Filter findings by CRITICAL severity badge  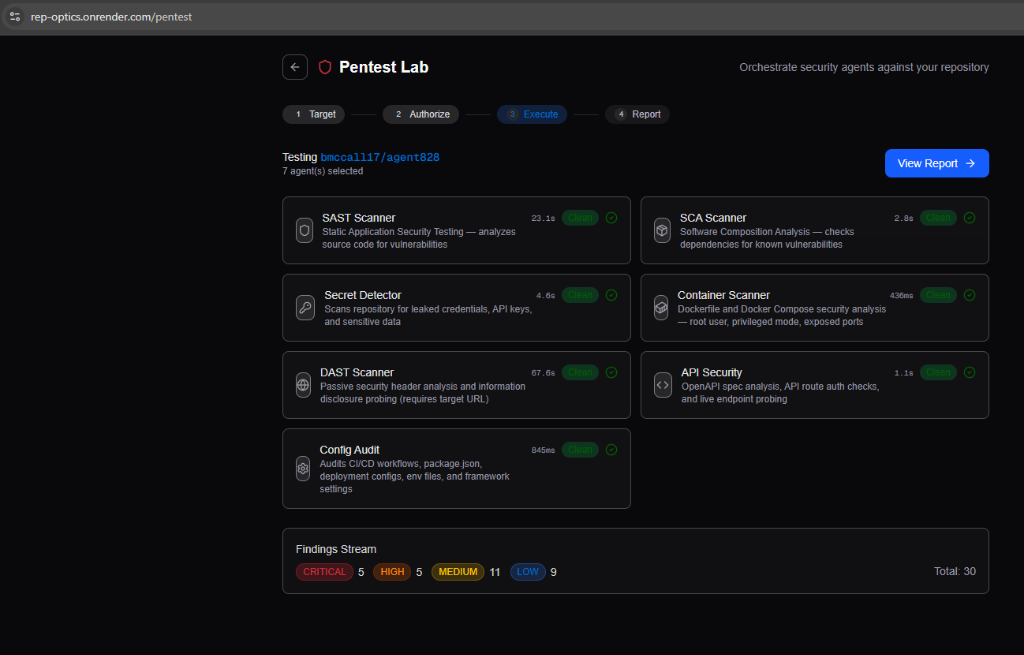[324, 572]
